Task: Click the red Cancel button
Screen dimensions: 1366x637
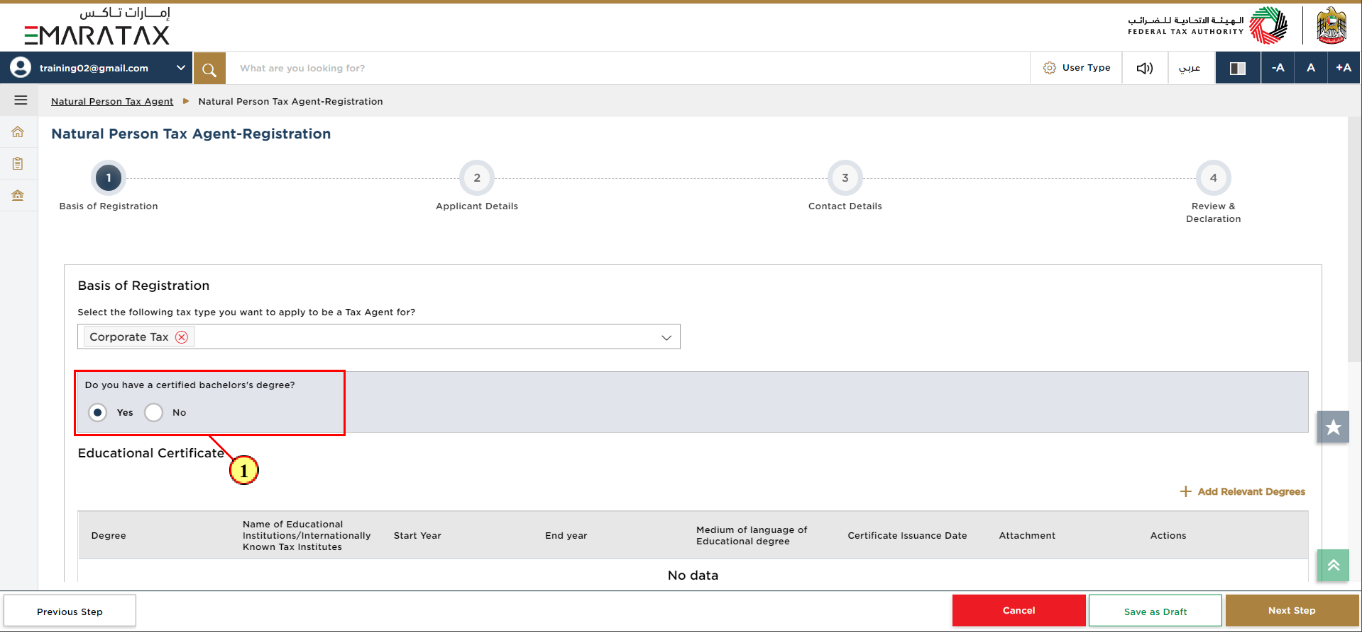Action: [x=1019, y=610]
